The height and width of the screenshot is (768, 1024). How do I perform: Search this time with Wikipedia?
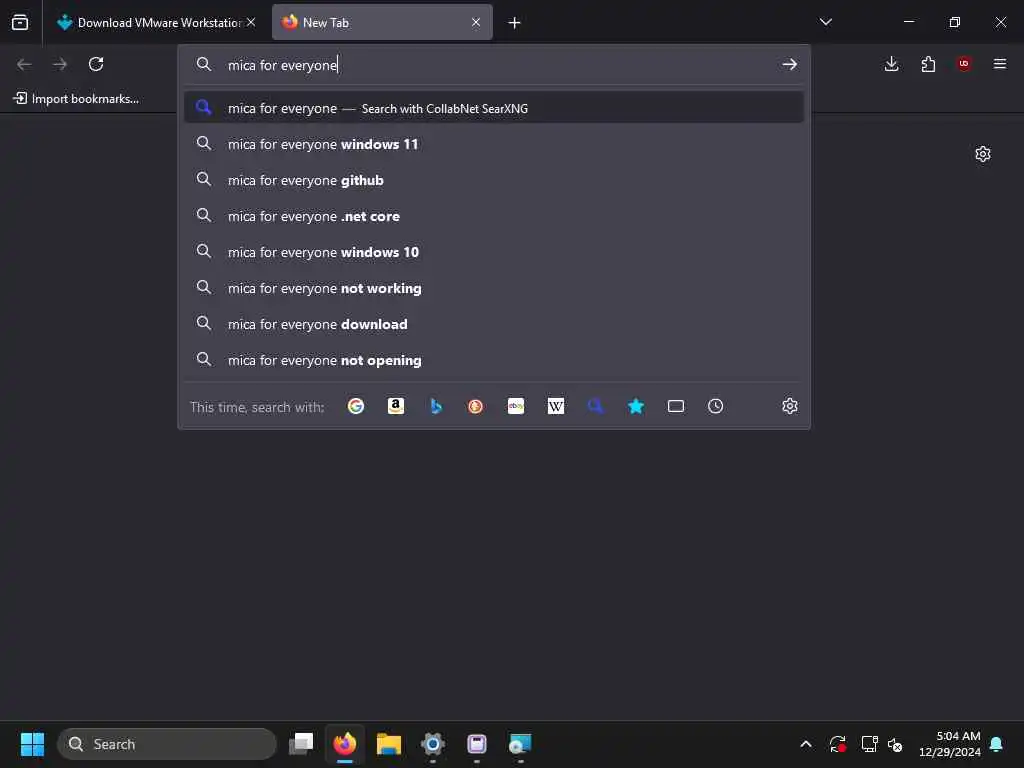[556, 406]
